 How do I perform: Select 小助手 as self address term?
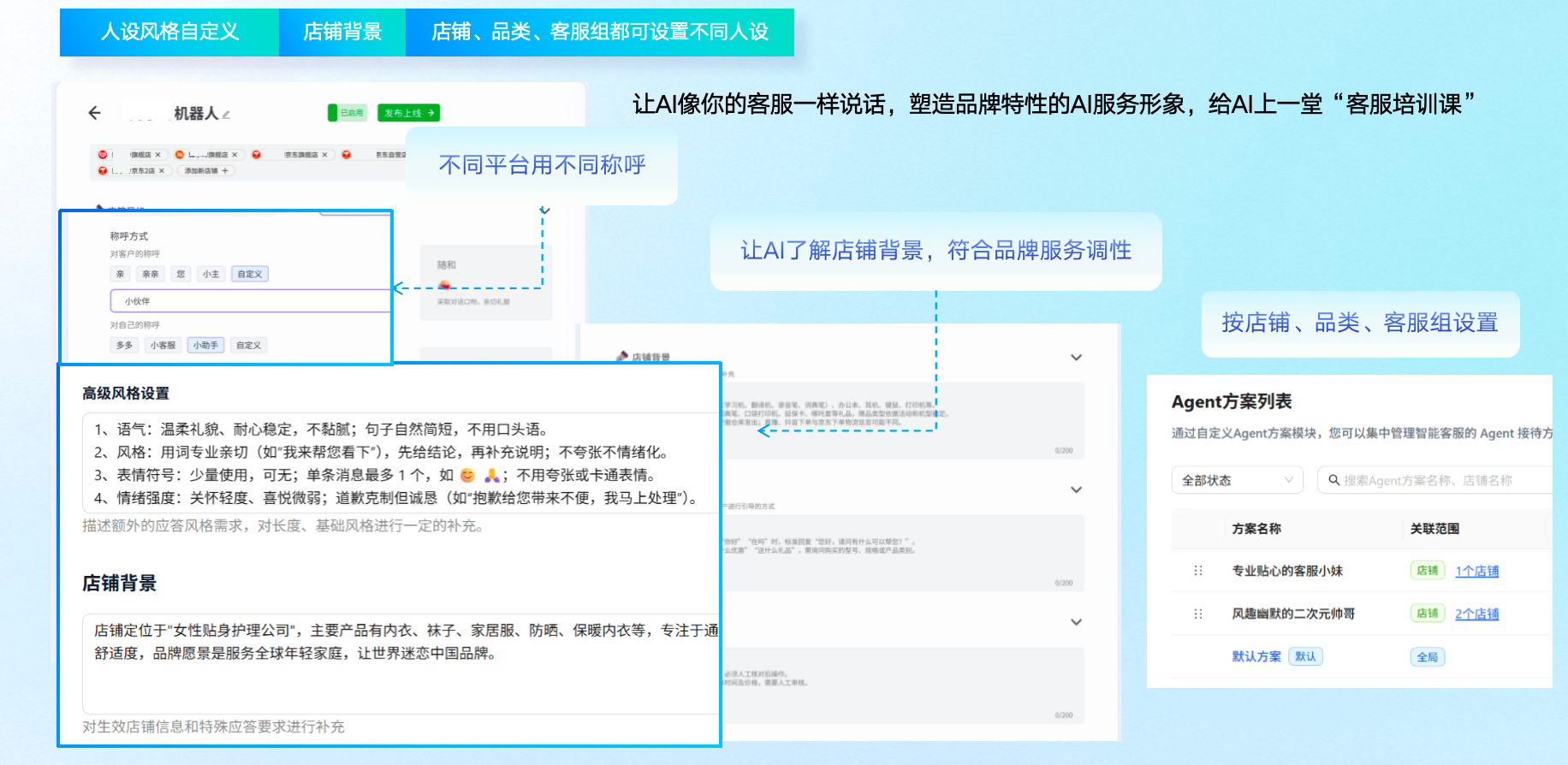[205, 345]
